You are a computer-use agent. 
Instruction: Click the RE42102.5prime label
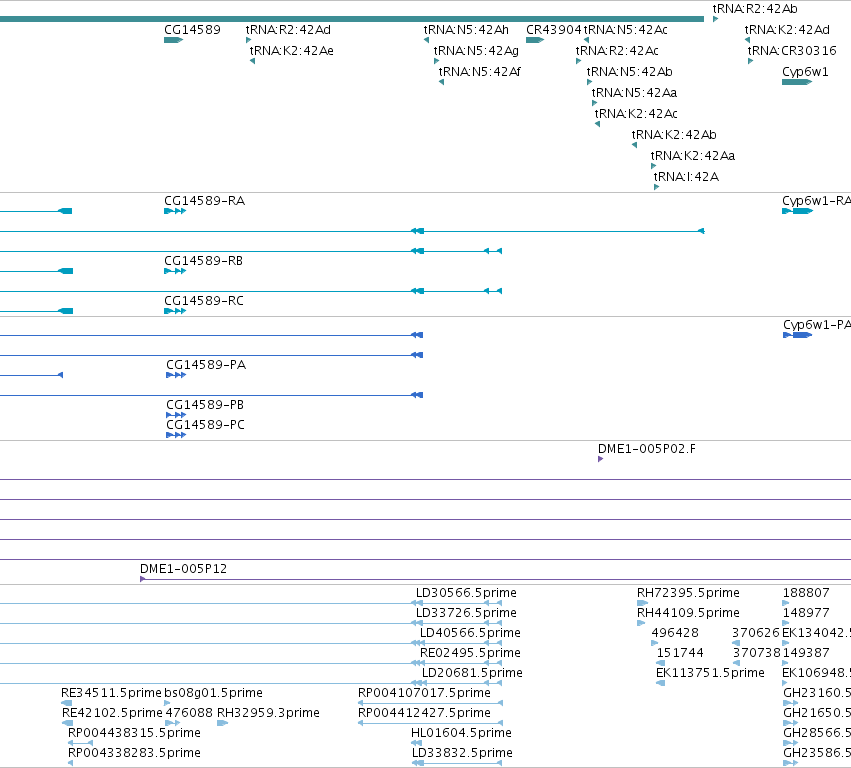pyautogui.click(x=112, y=713)
